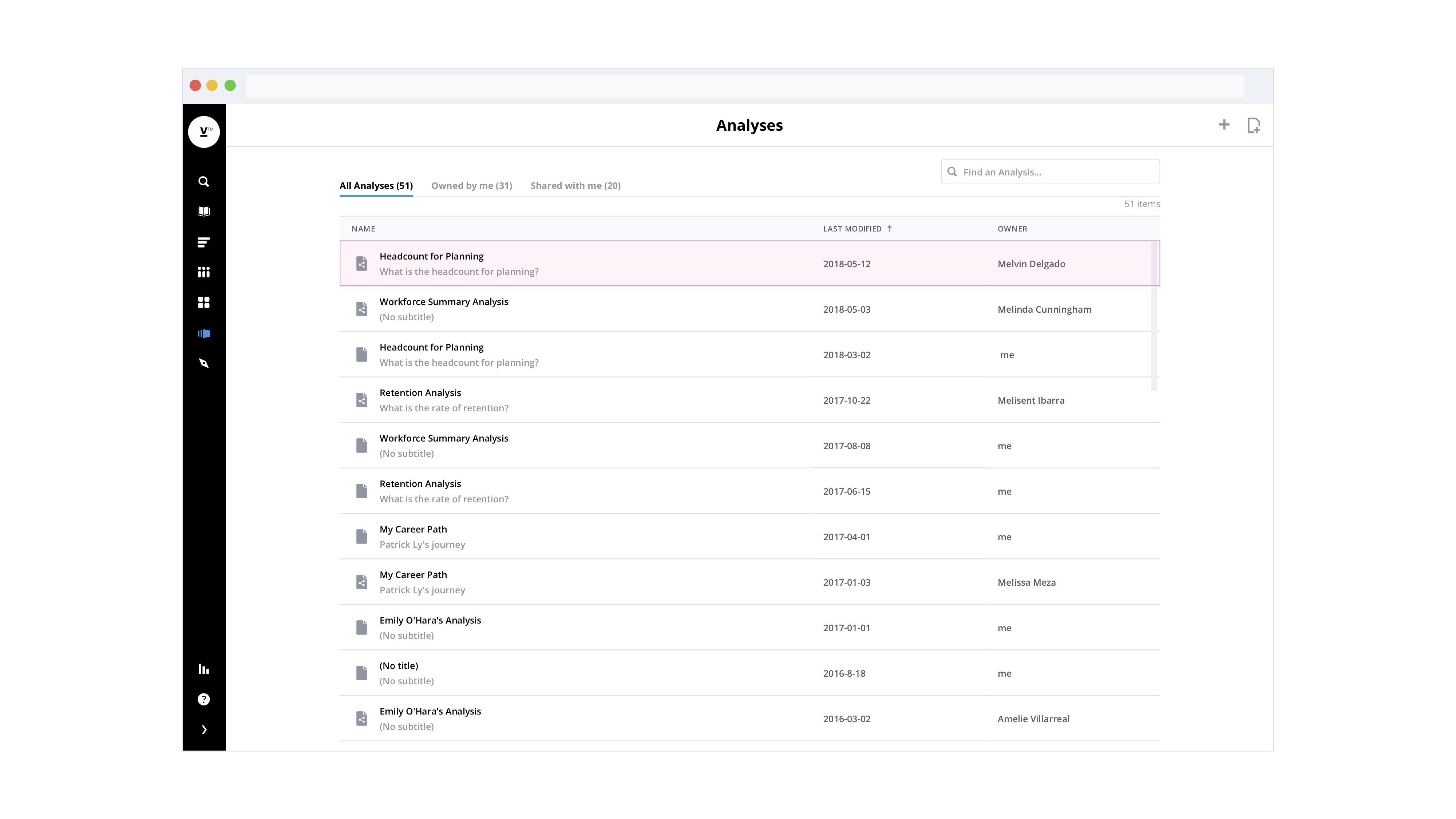Open Retention Analysis owned by Melisent Ibarra
The height and width of the screenshot is (819, 1456).
pyautogui.click(x=749, y=400)
